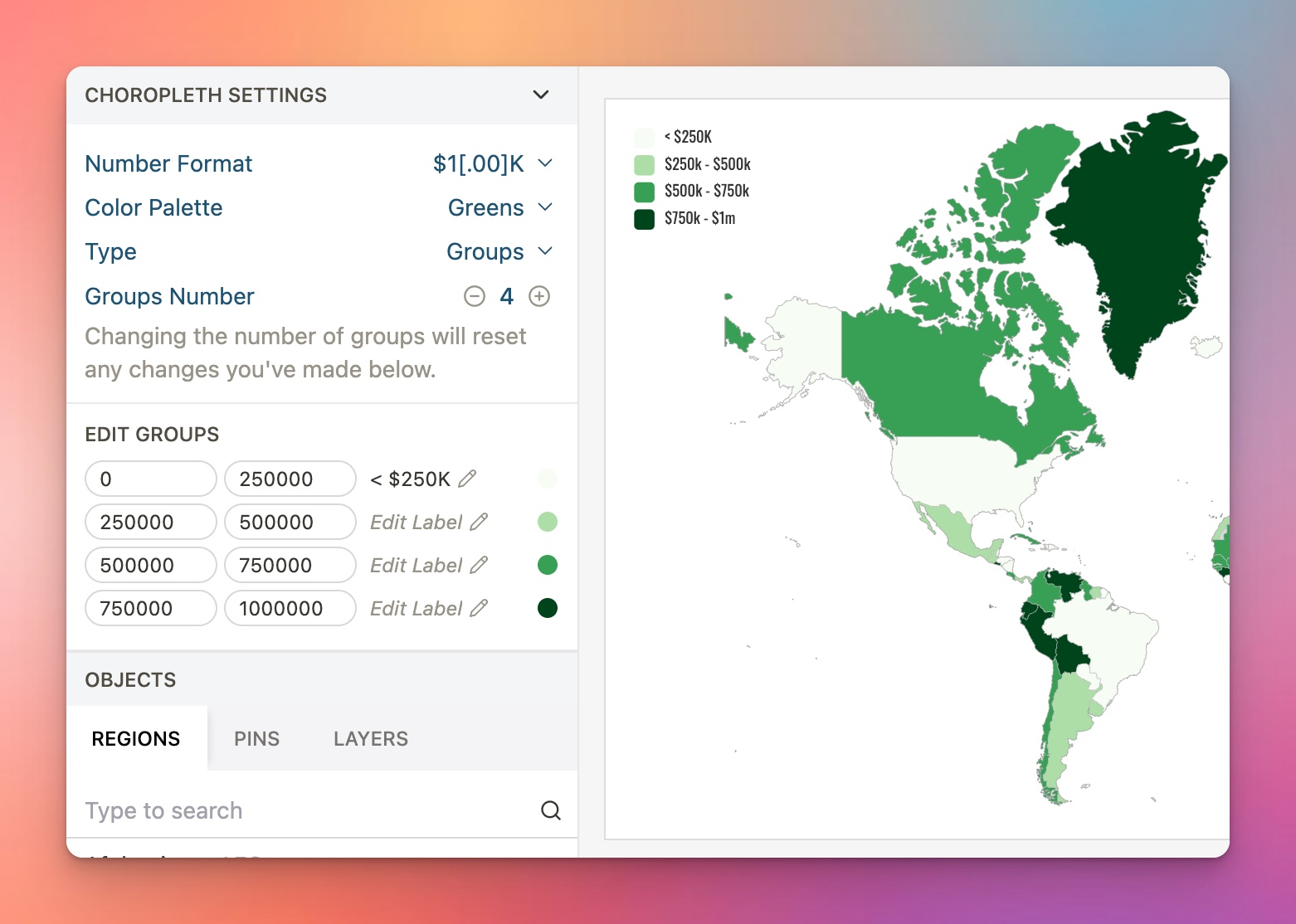Image resolution: width=1296 pixels, height=924 pixels.
Task: Click the pencil icon for the 500000-750000 group
Action: [480, 565]
